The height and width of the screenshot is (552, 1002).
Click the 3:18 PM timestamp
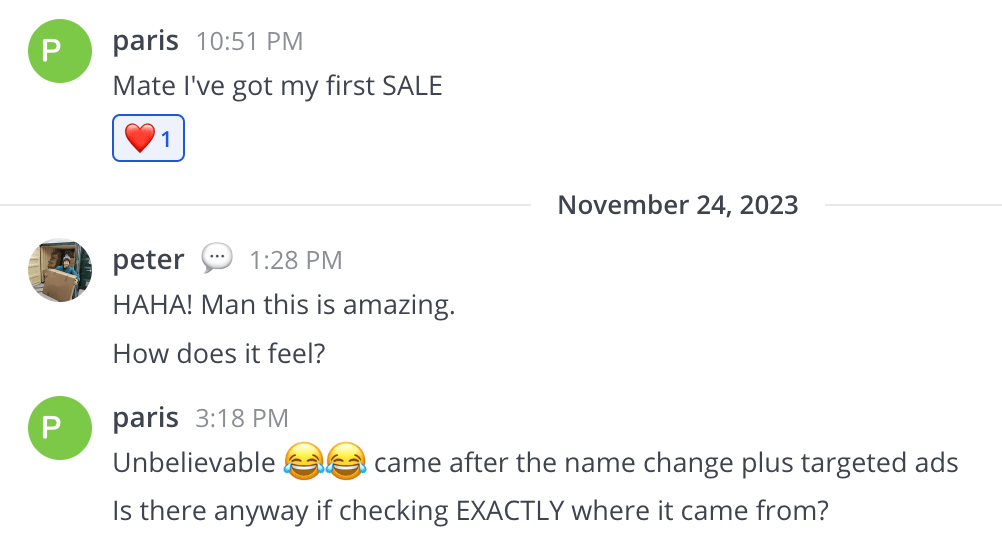coord(242,418)
